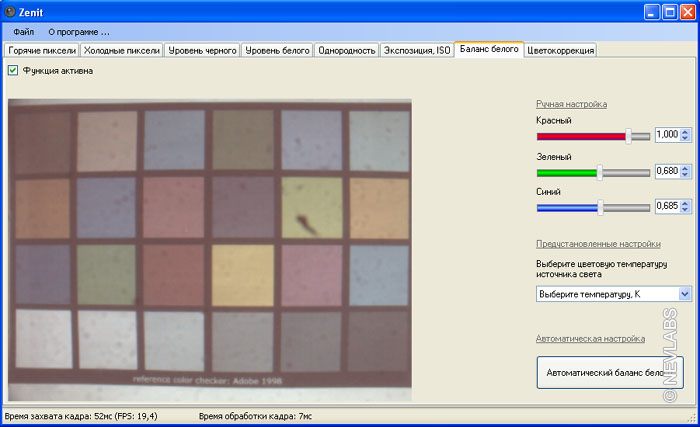Switch to Уровень белого tab

[277, 50]
